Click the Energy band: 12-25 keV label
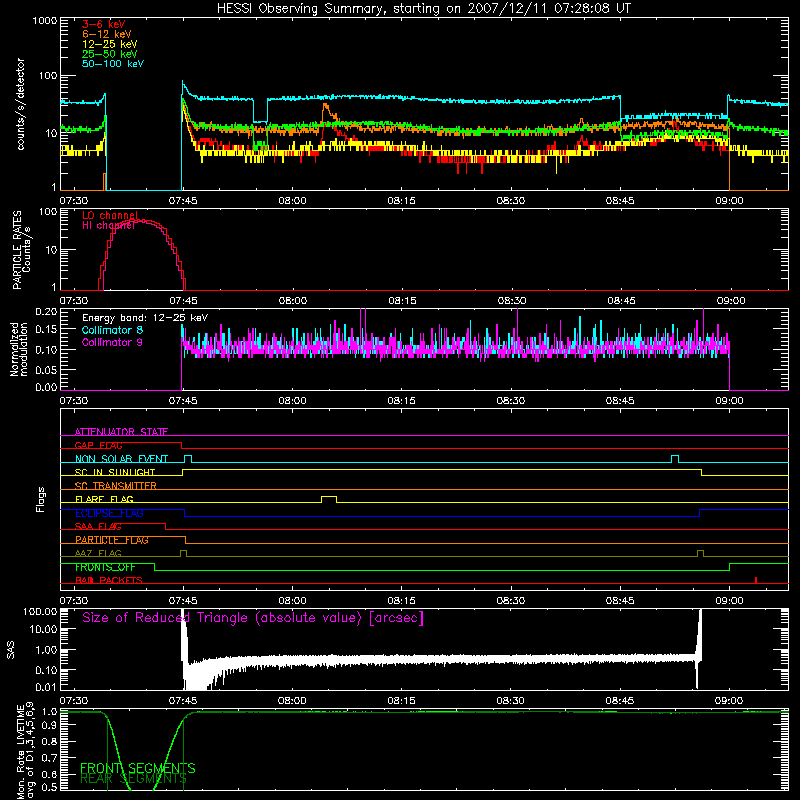Screen dimensions: 800x800 point(145,318)
